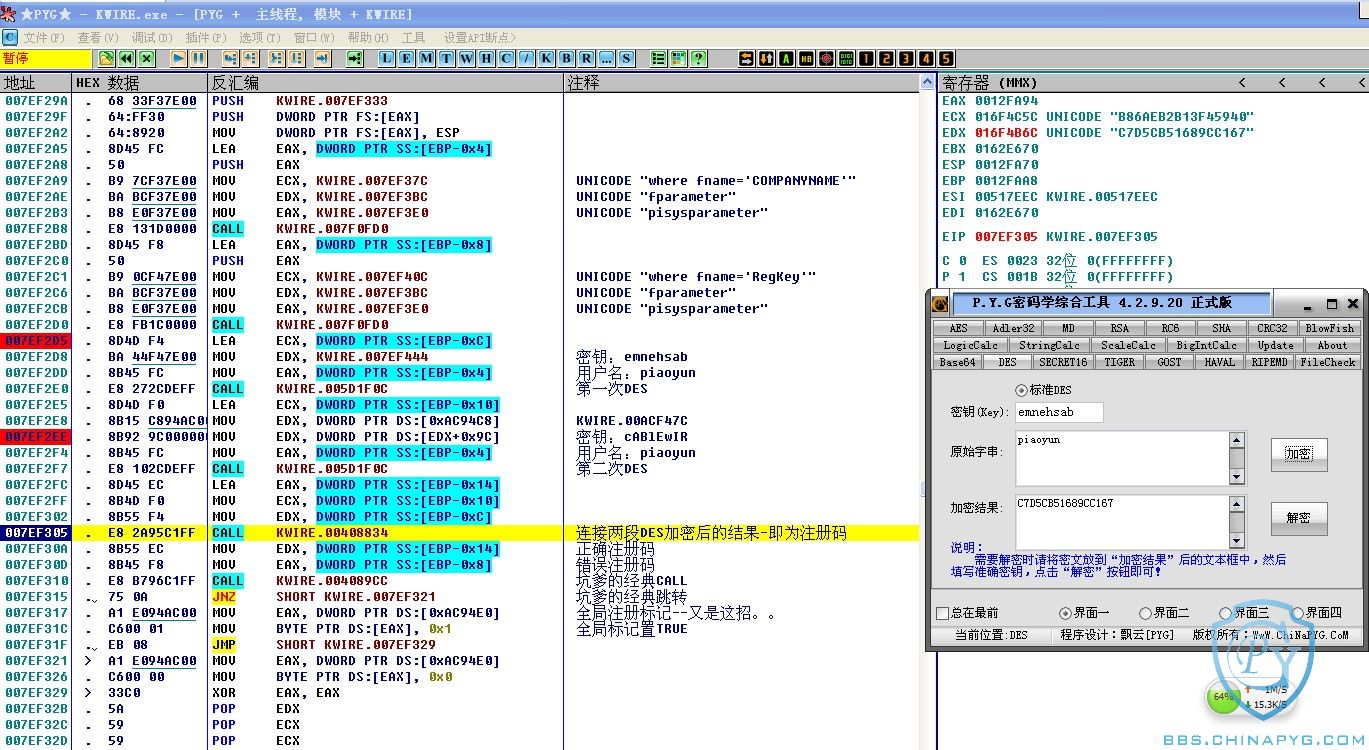Click the Run (play) debugger icon
This screenshot has width=1369, height=750.
coord(178,58)
